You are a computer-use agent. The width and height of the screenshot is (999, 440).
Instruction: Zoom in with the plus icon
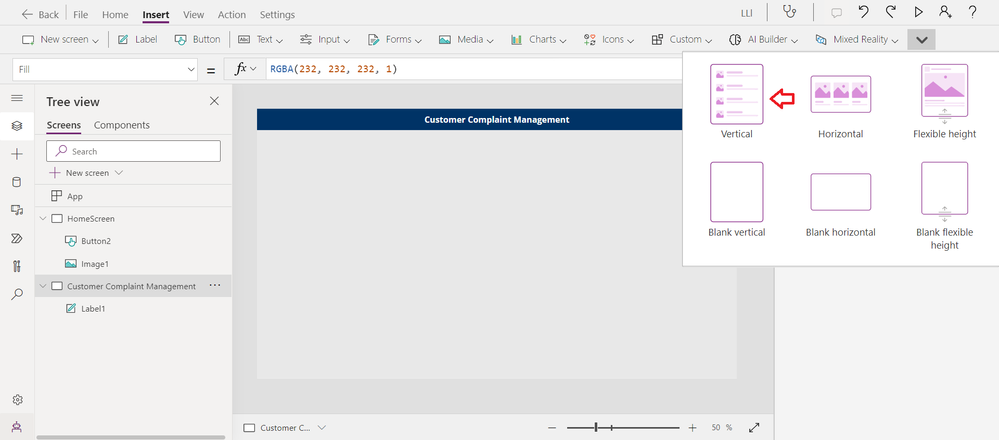pyautogui.click(x=693, y=428)
